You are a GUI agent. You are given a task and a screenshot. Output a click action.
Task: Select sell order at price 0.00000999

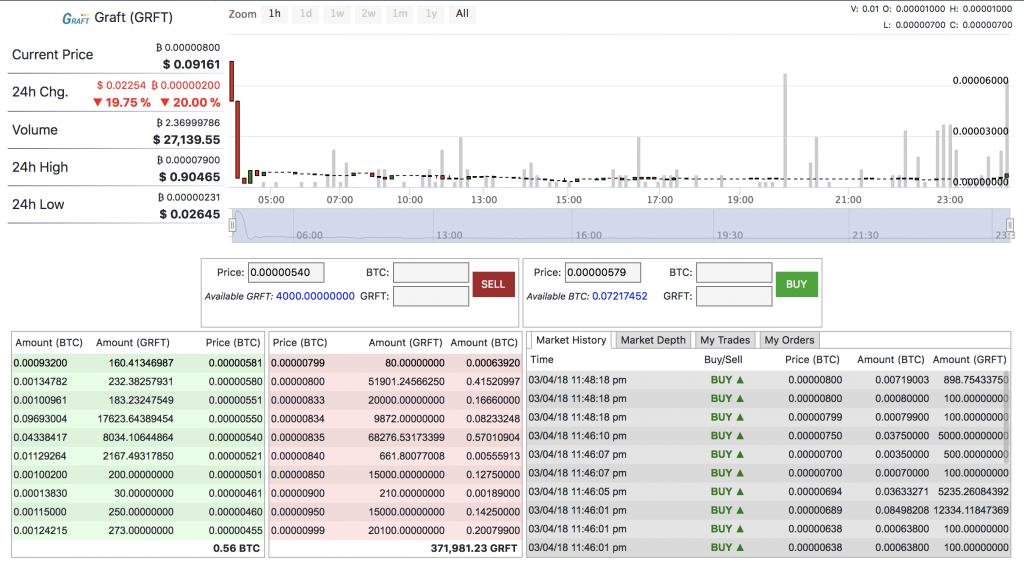(x=395, y=531)
